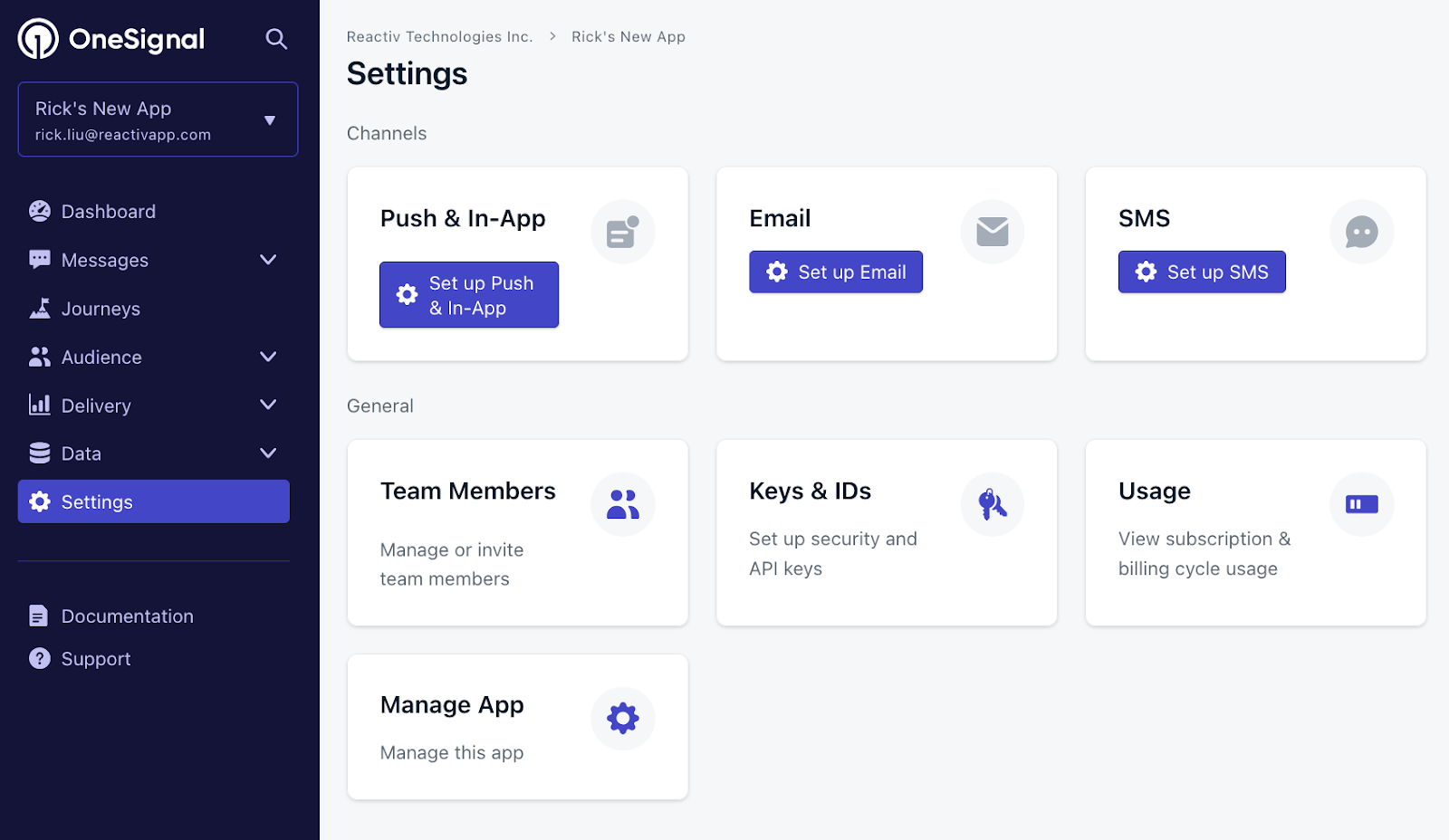Click the Usage card icon

pyautogui.click(x=1361, y=504)
